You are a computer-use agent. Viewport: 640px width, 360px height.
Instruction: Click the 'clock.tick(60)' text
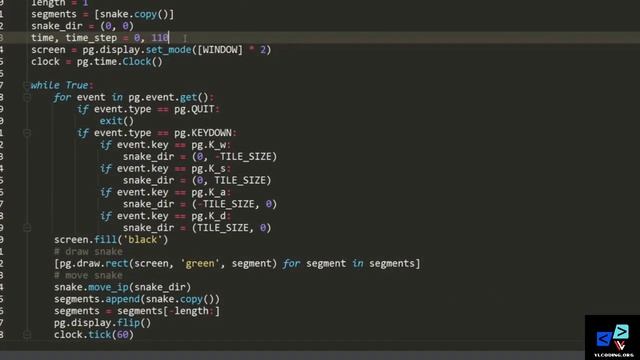(x=94, y=334)
